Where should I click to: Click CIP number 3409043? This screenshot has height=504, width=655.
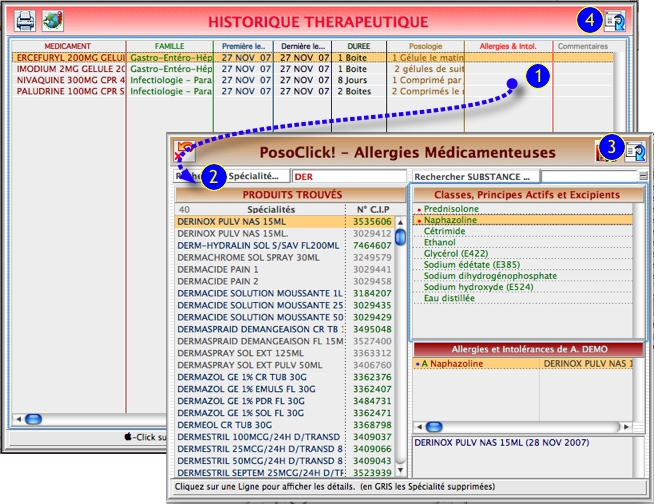coord(372,461)
